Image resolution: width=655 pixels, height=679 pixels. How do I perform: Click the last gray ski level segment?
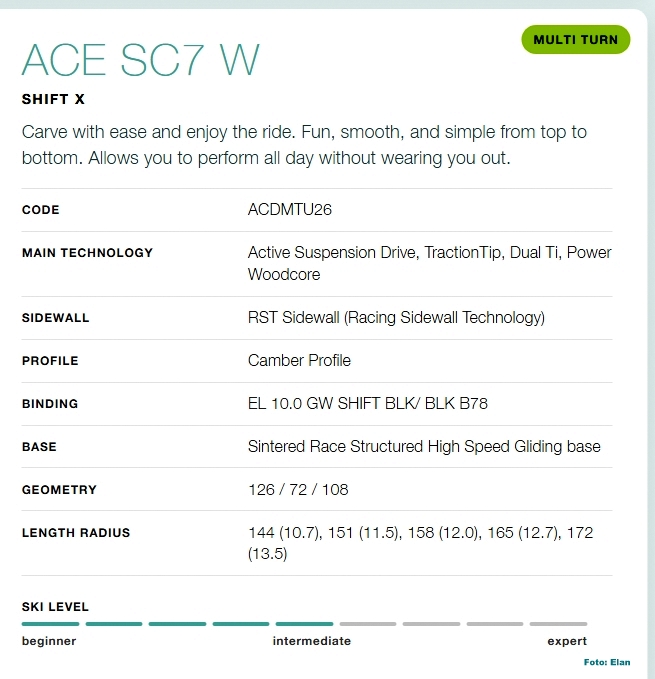(558, 624)
